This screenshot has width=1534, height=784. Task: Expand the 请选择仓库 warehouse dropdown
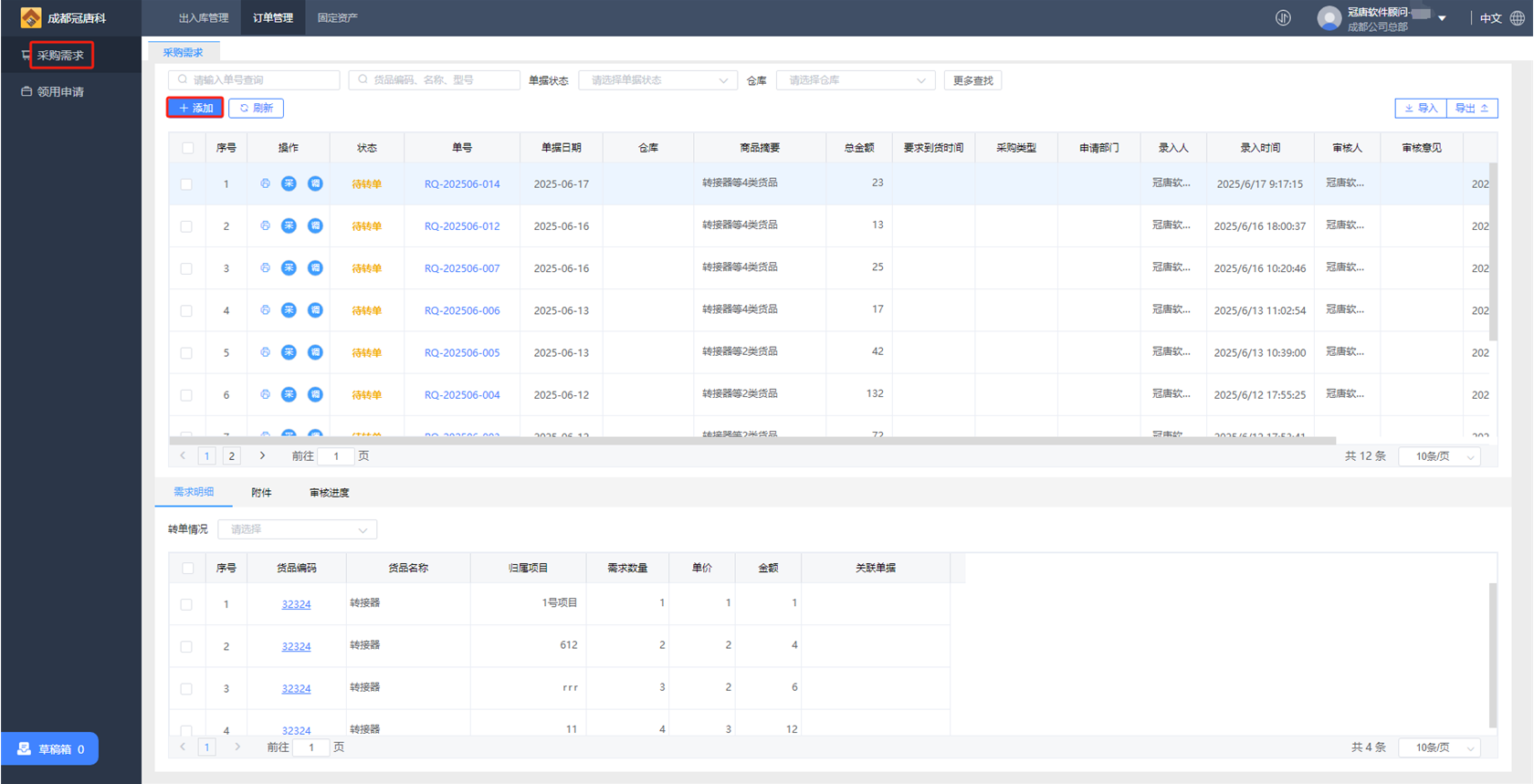click(x=856, y=80)
